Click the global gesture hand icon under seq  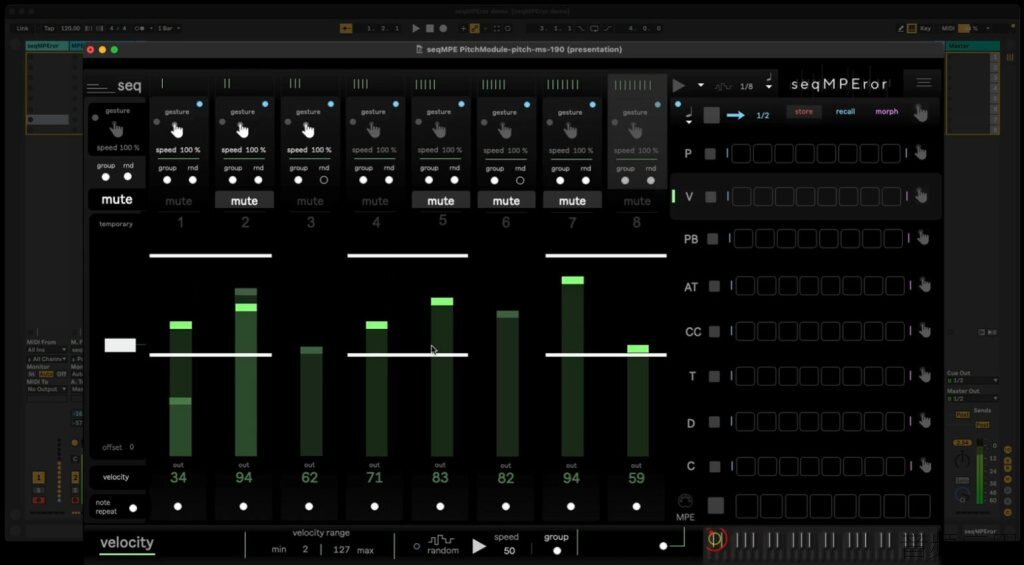pos(116,129)
